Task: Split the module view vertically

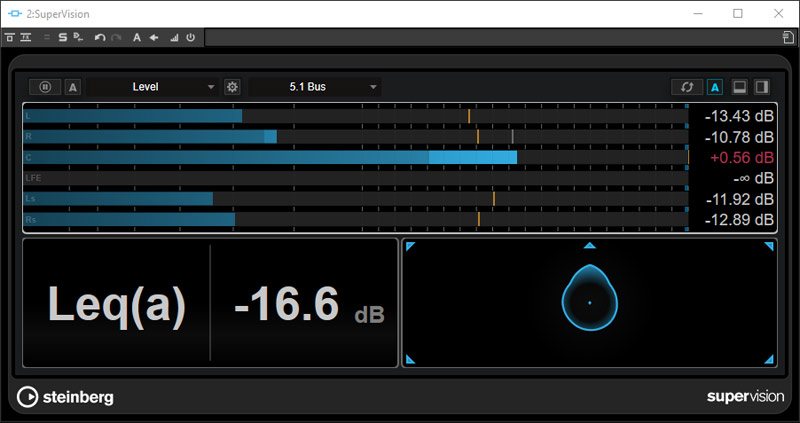Action: click(x=764, y=87)
